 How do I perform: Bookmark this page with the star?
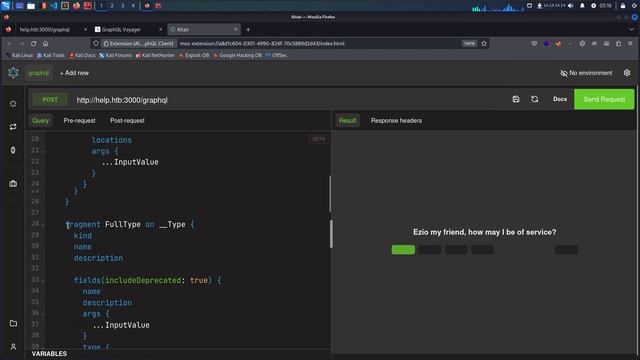tap(484, 43)
